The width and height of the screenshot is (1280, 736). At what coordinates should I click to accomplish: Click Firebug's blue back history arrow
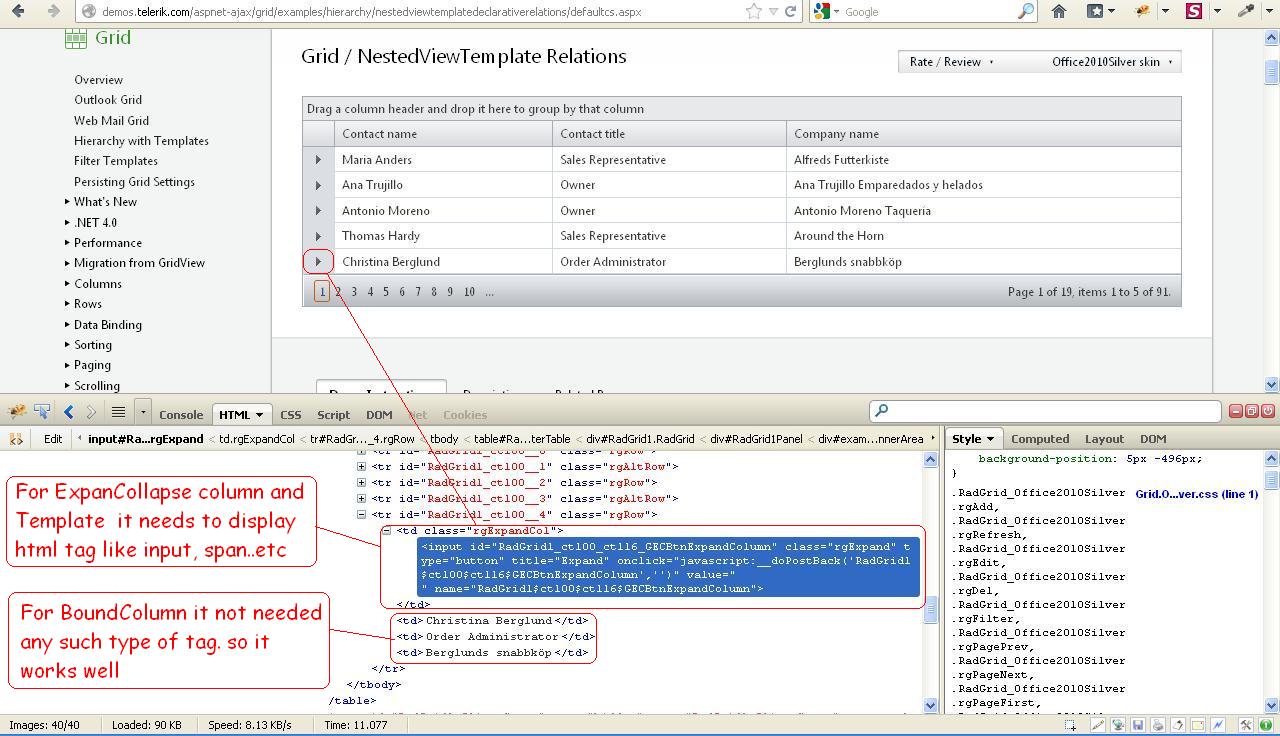pyautogui.click(x=68, y=411)
